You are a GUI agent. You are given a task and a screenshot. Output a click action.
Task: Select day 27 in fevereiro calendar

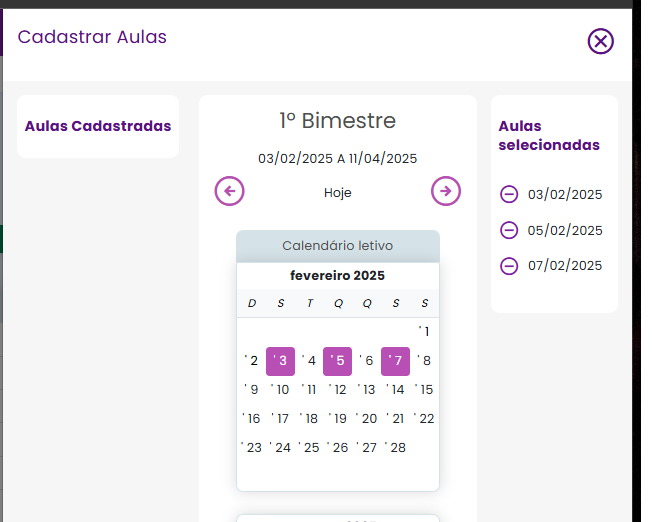367,448
